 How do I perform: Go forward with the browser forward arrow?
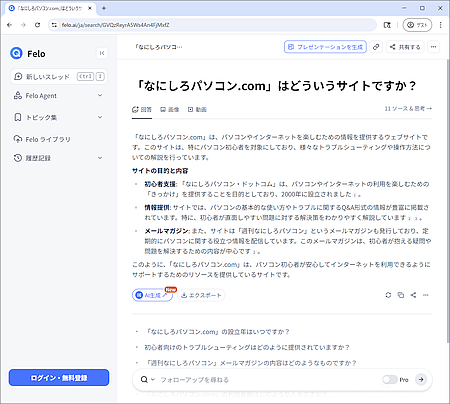(x=23, y=25)
